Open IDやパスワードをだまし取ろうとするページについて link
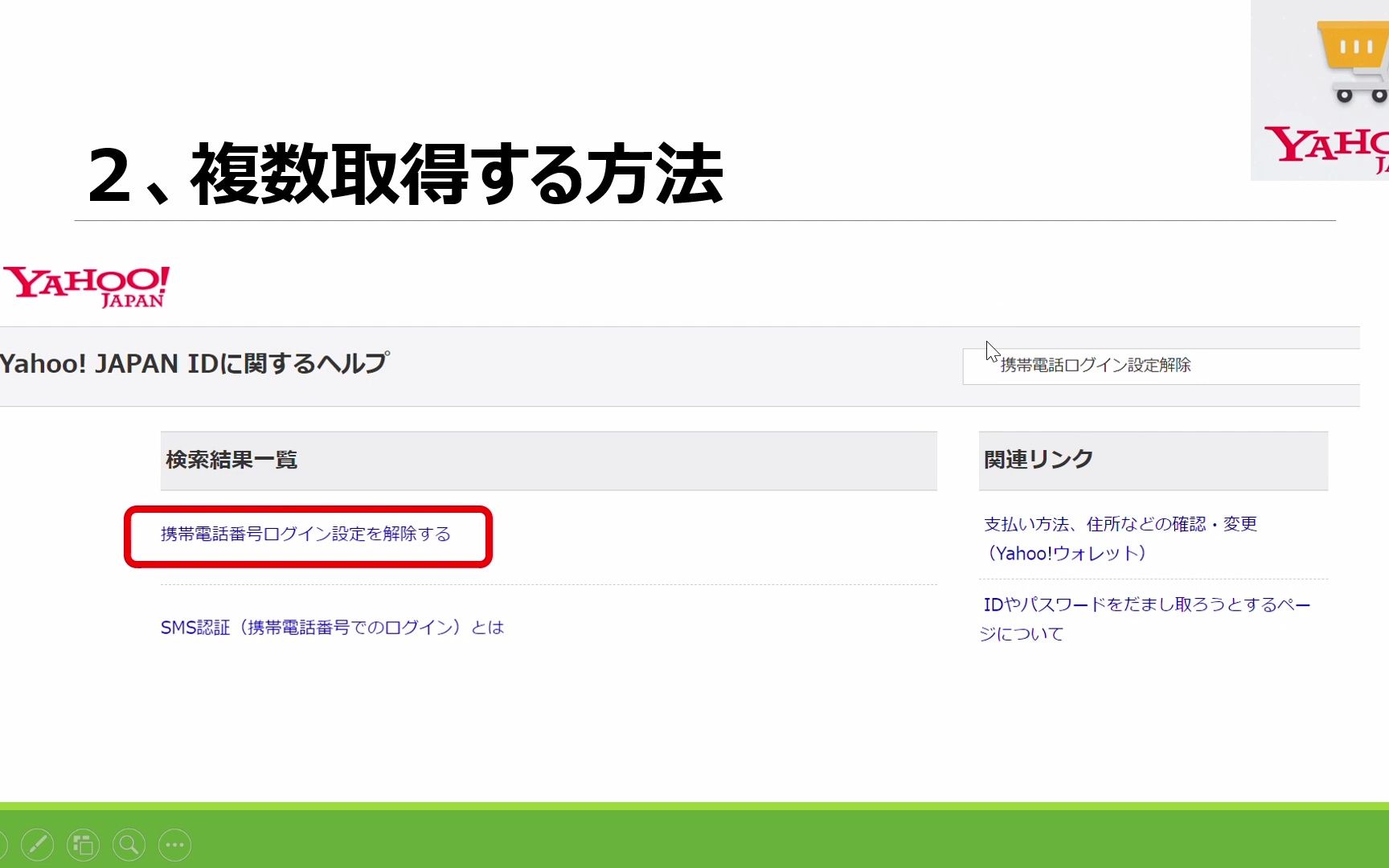 coord(1145,619)
